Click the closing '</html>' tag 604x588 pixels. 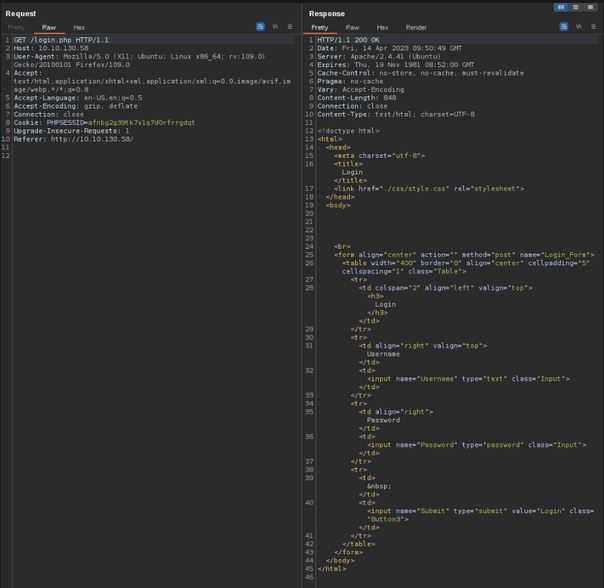click(x=332, y=569)
